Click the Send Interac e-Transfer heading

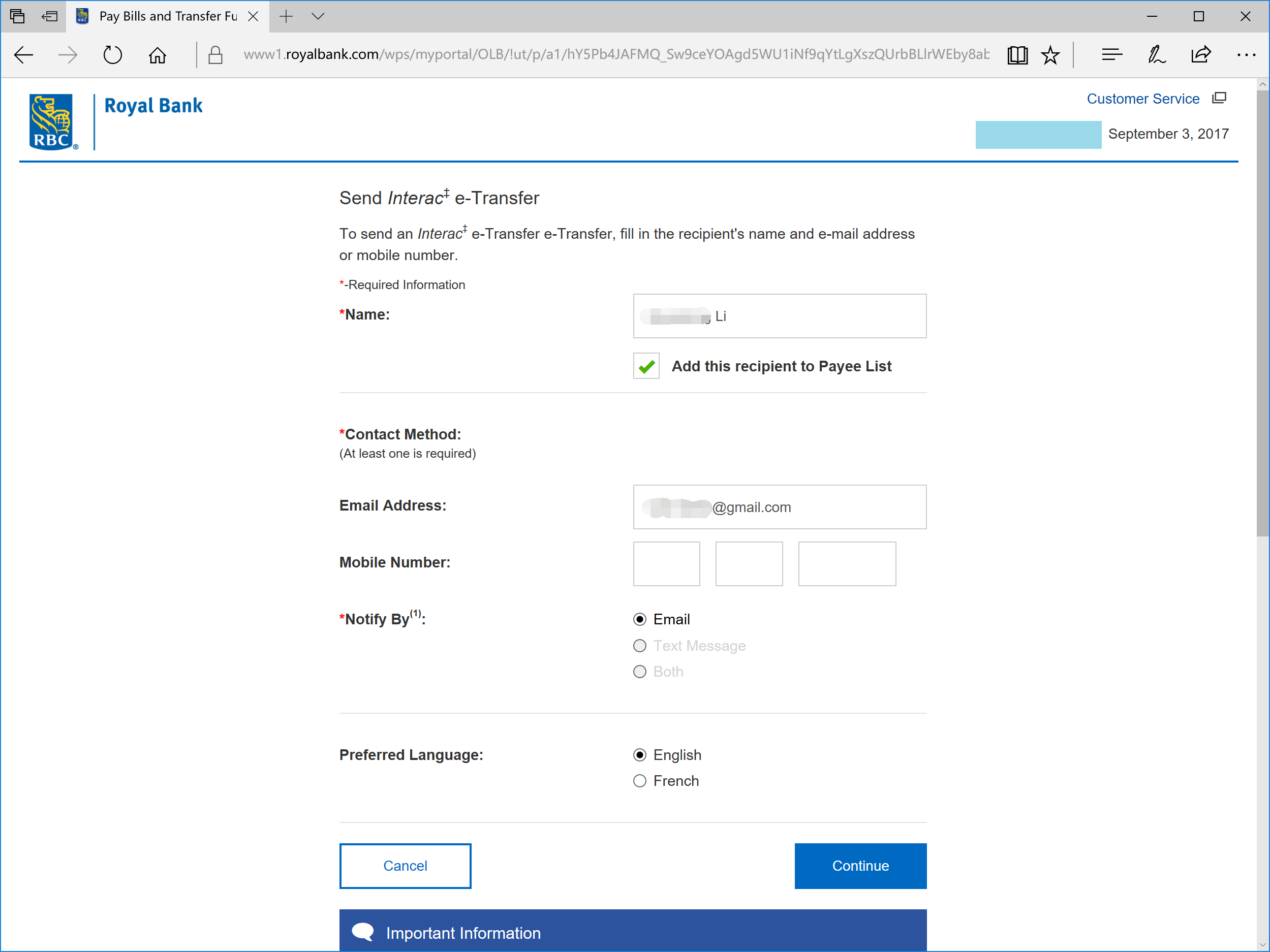pos(439,198)
